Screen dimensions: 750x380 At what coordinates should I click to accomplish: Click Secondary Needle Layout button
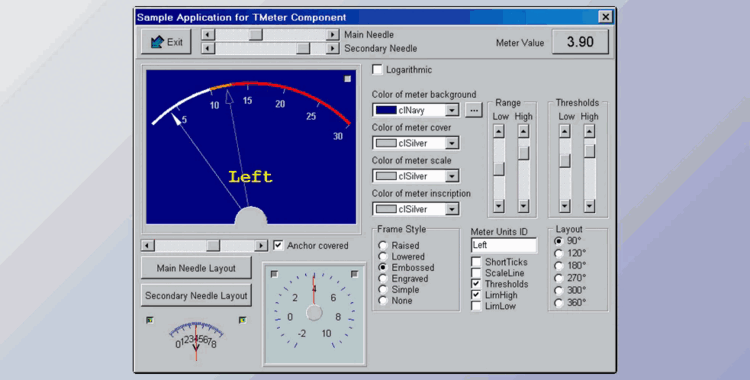click(x=196, y=295)
